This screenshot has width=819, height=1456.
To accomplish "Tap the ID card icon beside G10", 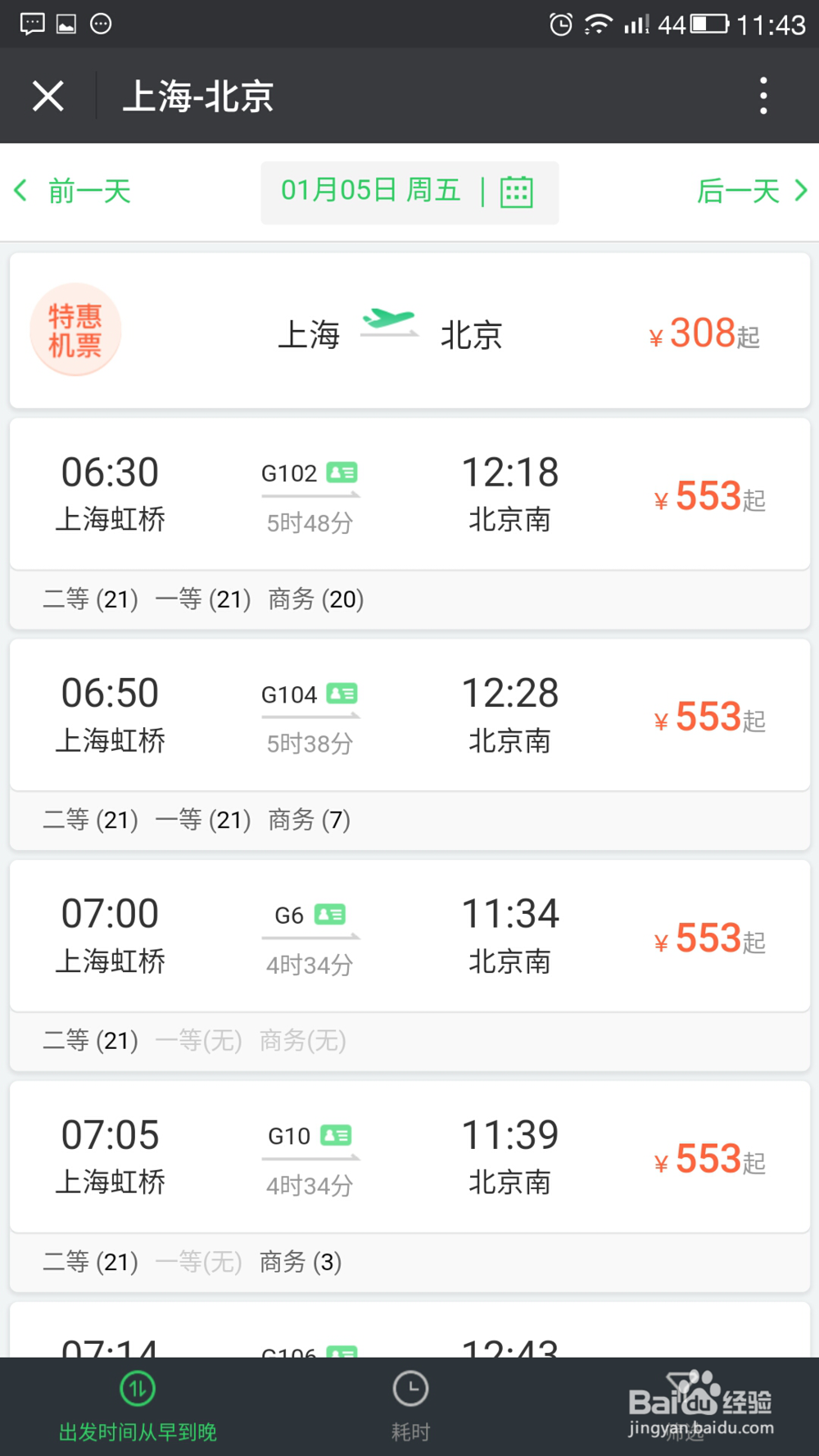I will point(336,1136).
